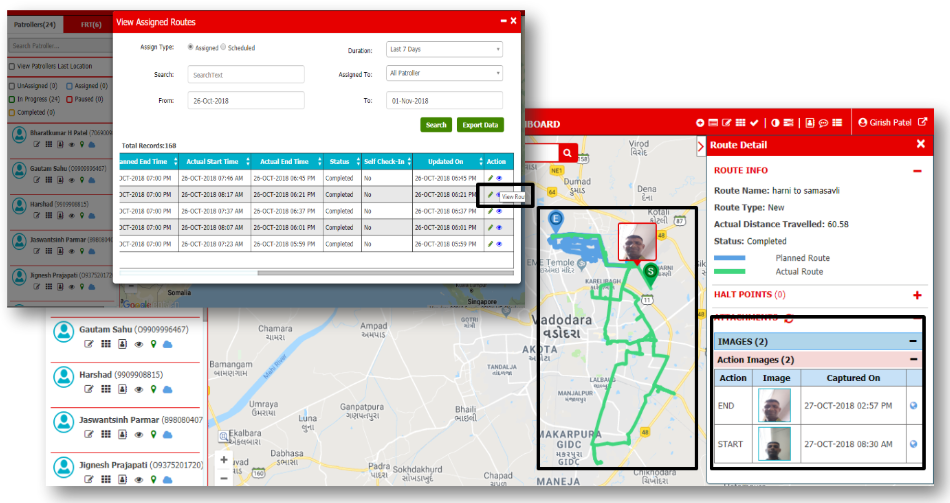Viewport: 950px width, 503px height.
Task: Click the pencil edit icon in dashboard toolbar
Action: pos(726,123)
